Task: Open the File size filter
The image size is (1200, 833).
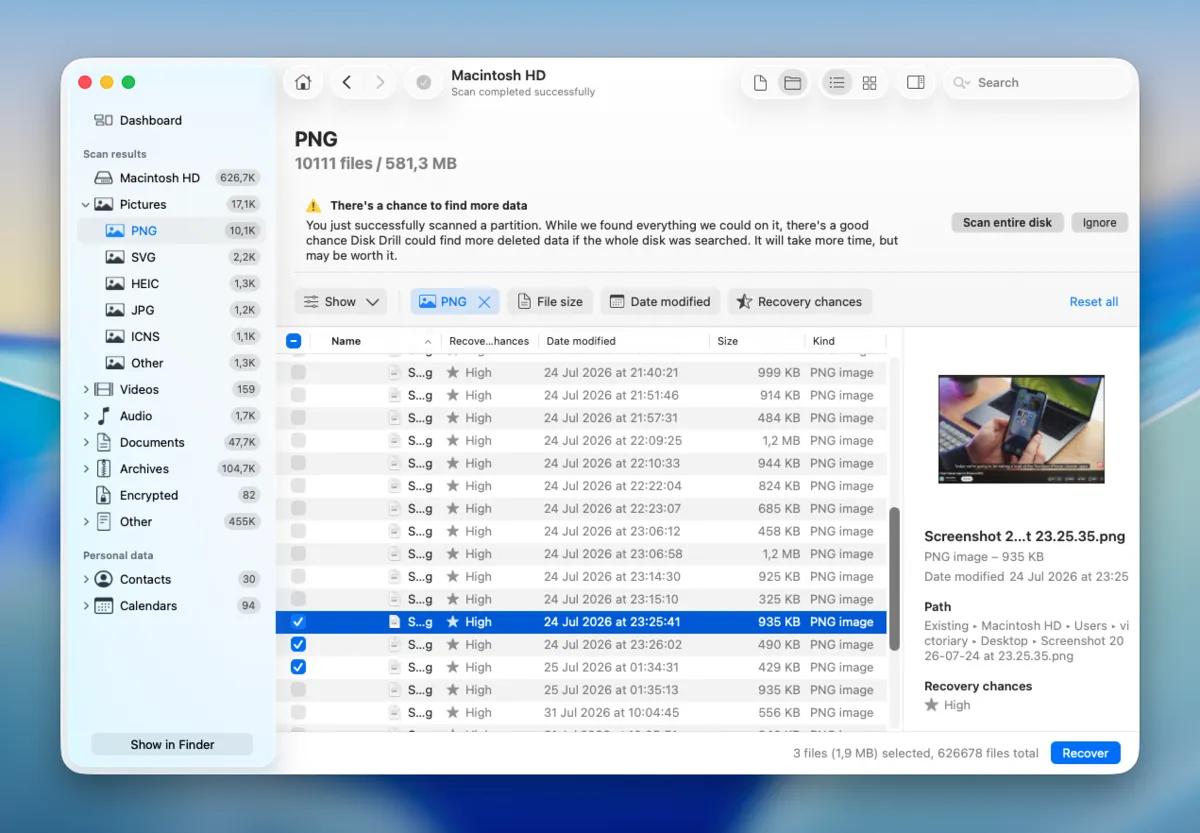Action: pyautogui.click(x=550, y=302)
